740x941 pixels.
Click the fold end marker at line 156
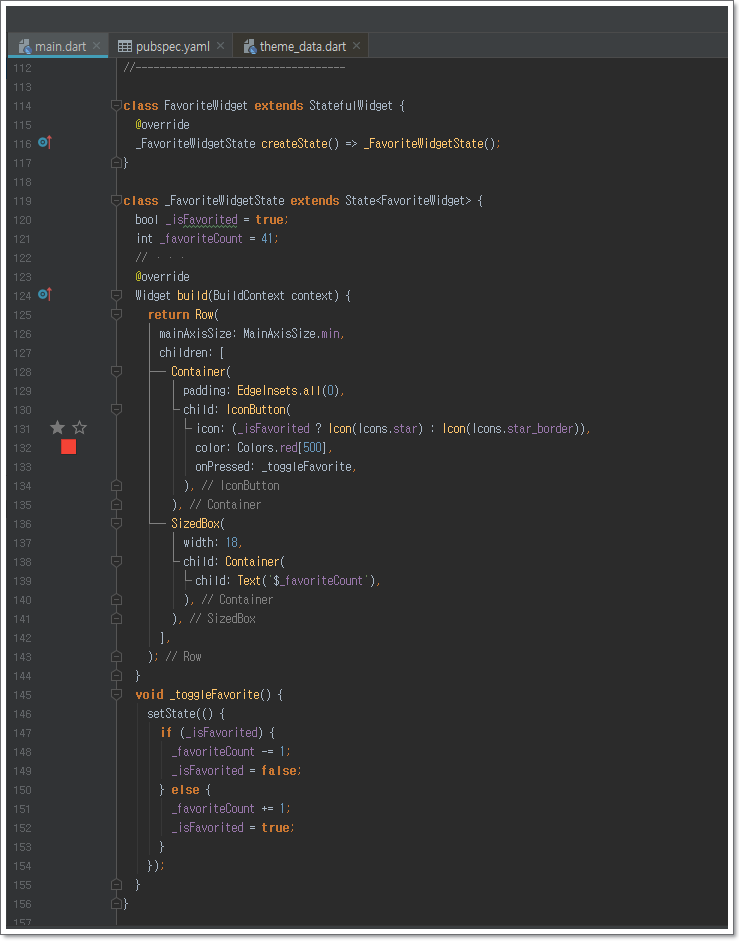pos(116,903)
